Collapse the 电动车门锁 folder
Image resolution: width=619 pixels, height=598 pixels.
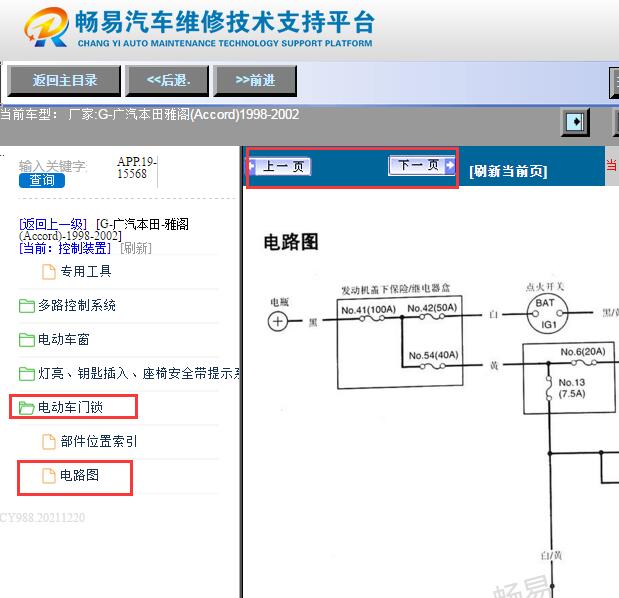[x=70, y=407]
